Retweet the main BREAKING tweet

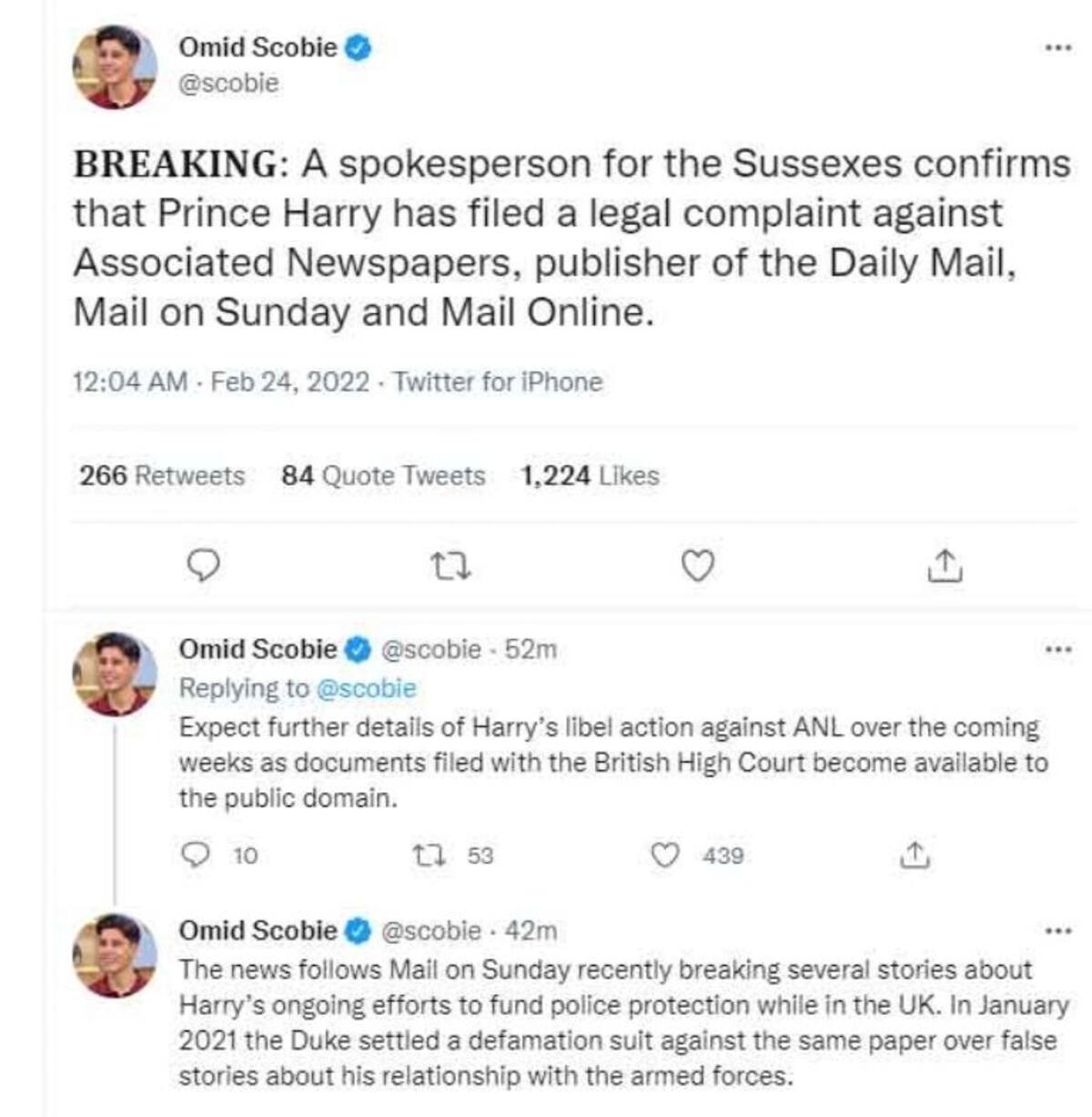tap(450, 566)
